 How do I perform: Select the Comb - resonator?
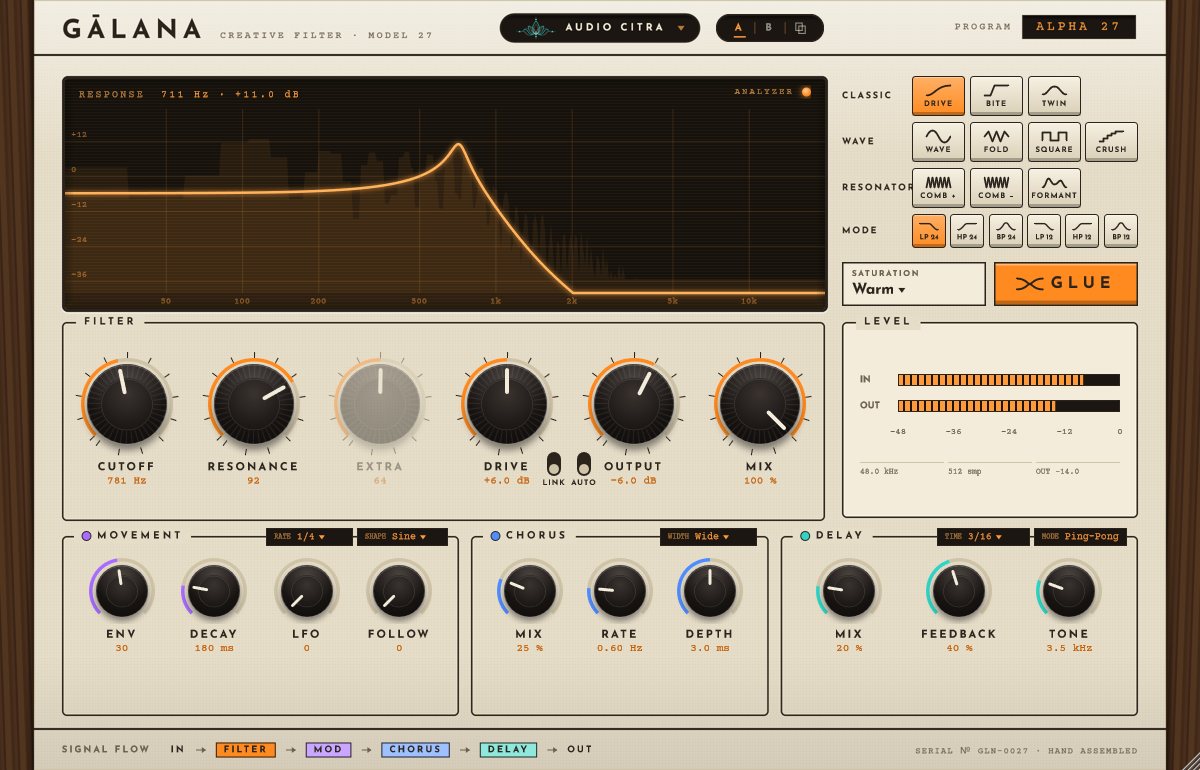pyautogui.click(x=996, y=187)
